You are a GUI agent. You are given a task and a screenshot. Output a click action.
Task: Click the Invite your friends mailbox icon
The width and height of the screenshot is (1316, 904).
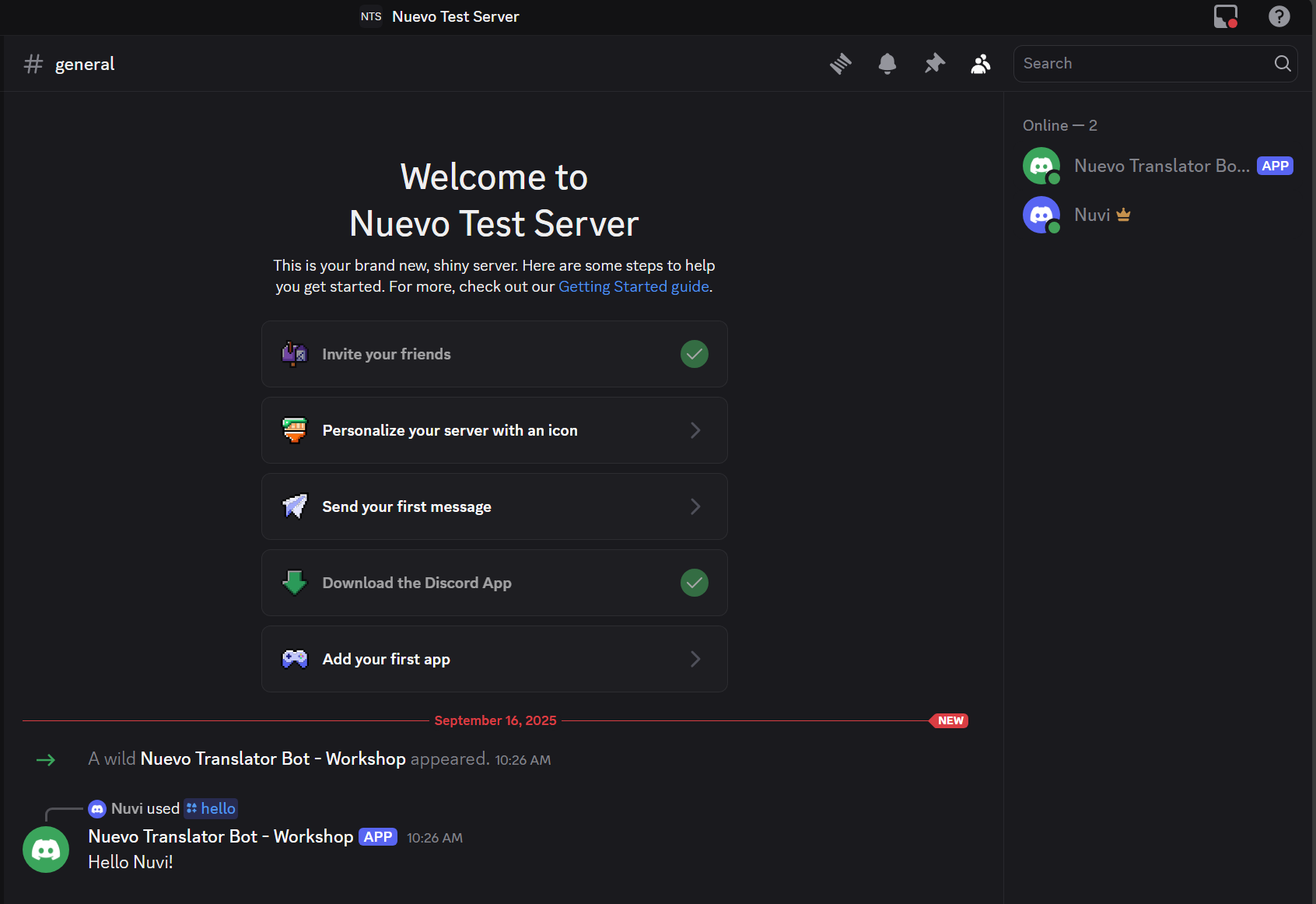point(295,354)
